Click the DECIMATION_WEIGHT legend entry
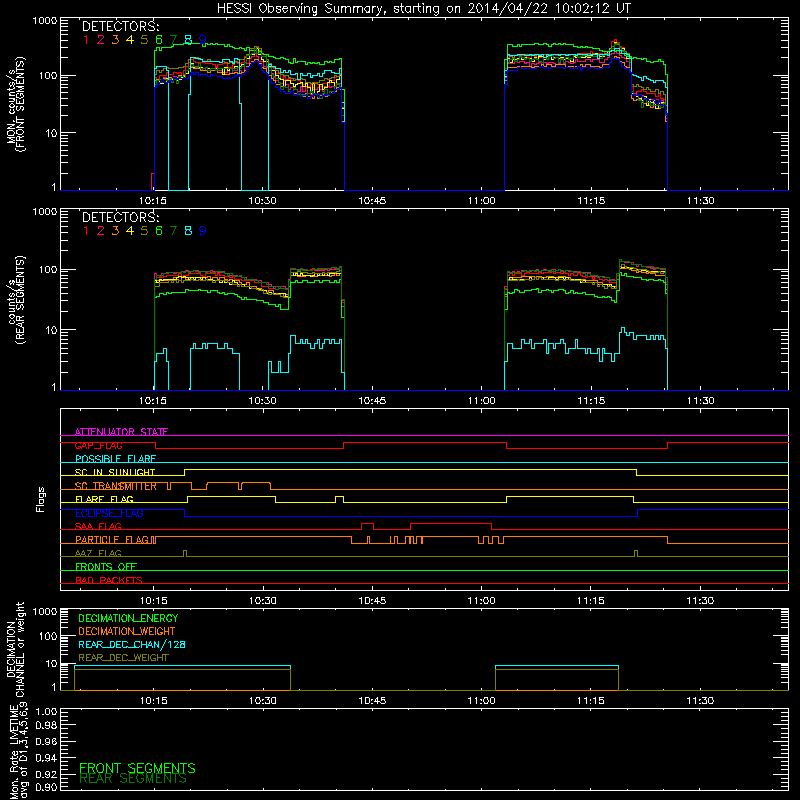 127,631
